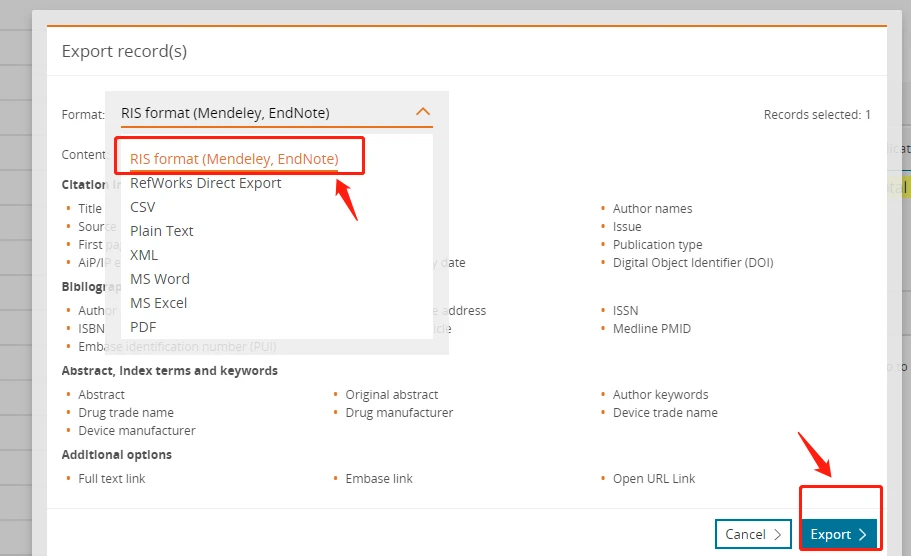Select MS Excel format option
Image resolution: width=911 pixels, height=556 pixels.
click(159, 303)
